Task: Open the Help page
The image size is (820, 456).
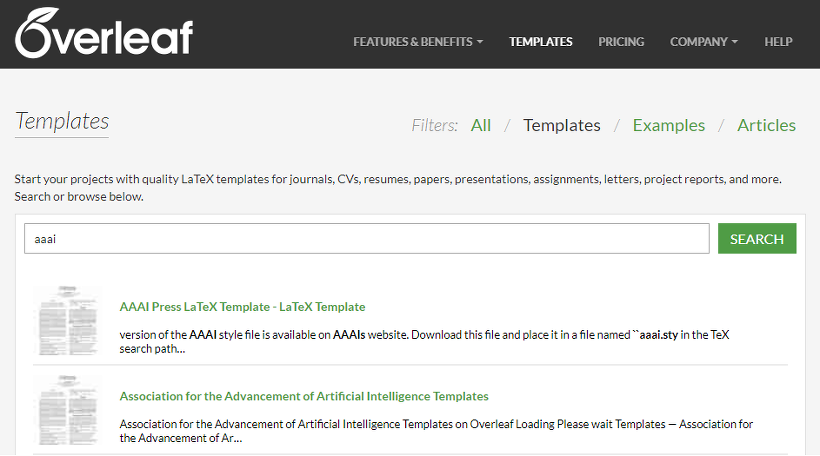Action: (x=778, y=41)
